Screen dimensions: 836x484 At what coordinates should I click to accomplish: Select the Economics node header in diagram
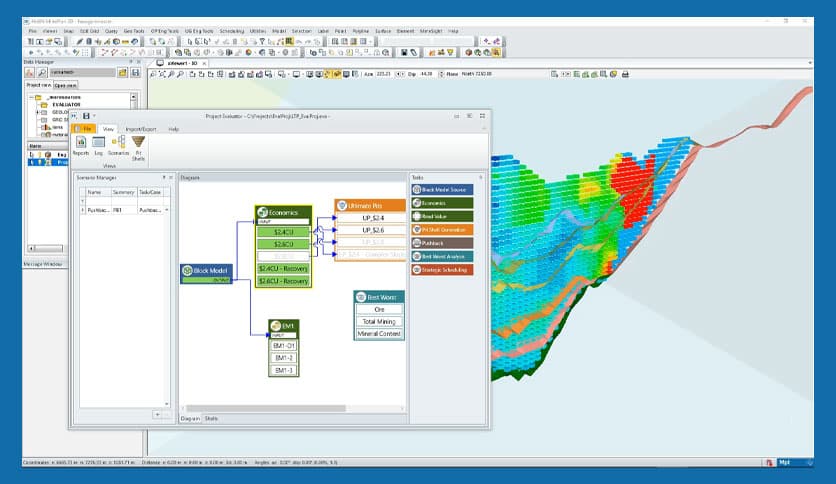coord(283,211)
